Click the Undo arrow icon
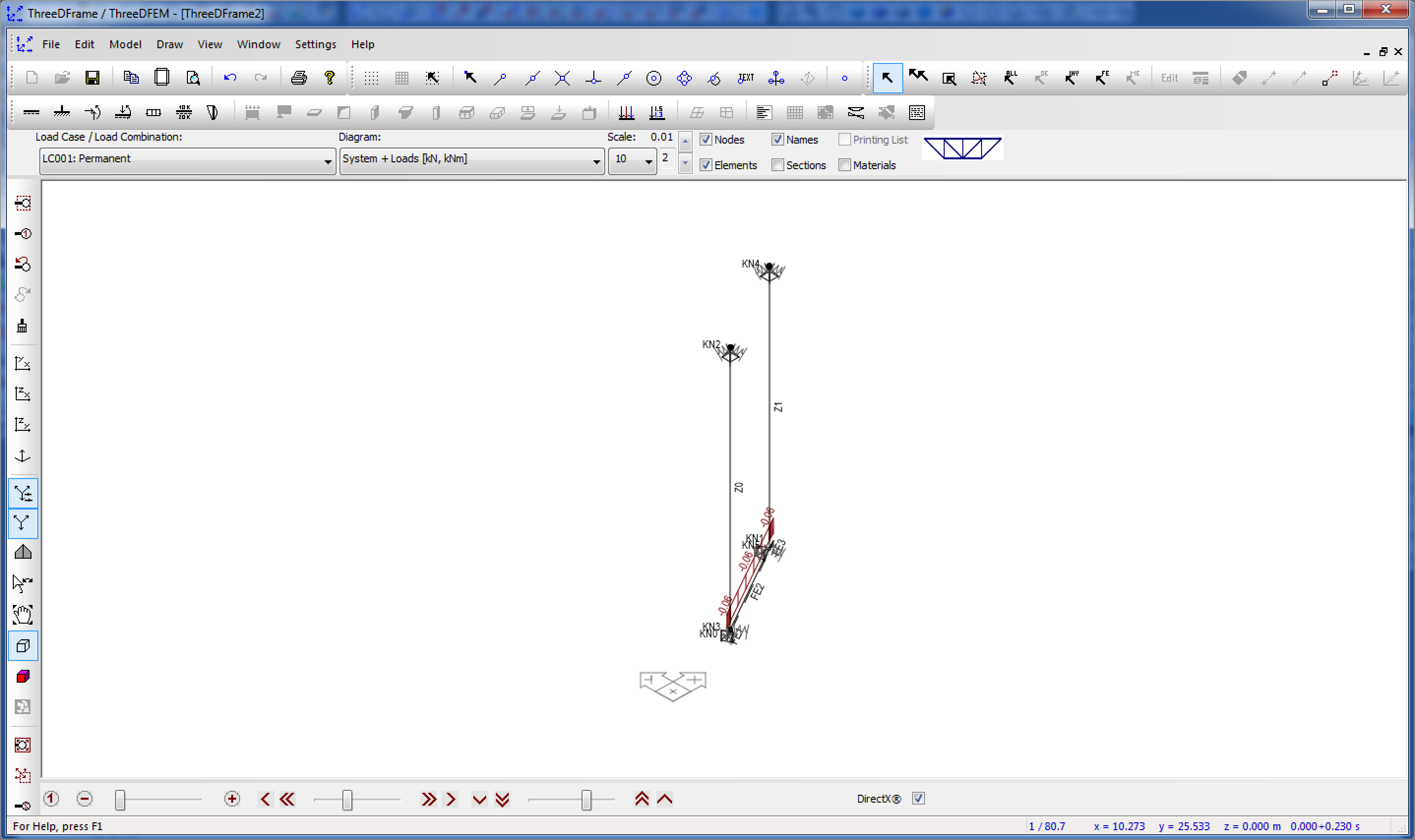Image resolution: width=1415 pixels, height=840 pixels. click(x=230, y=78)
